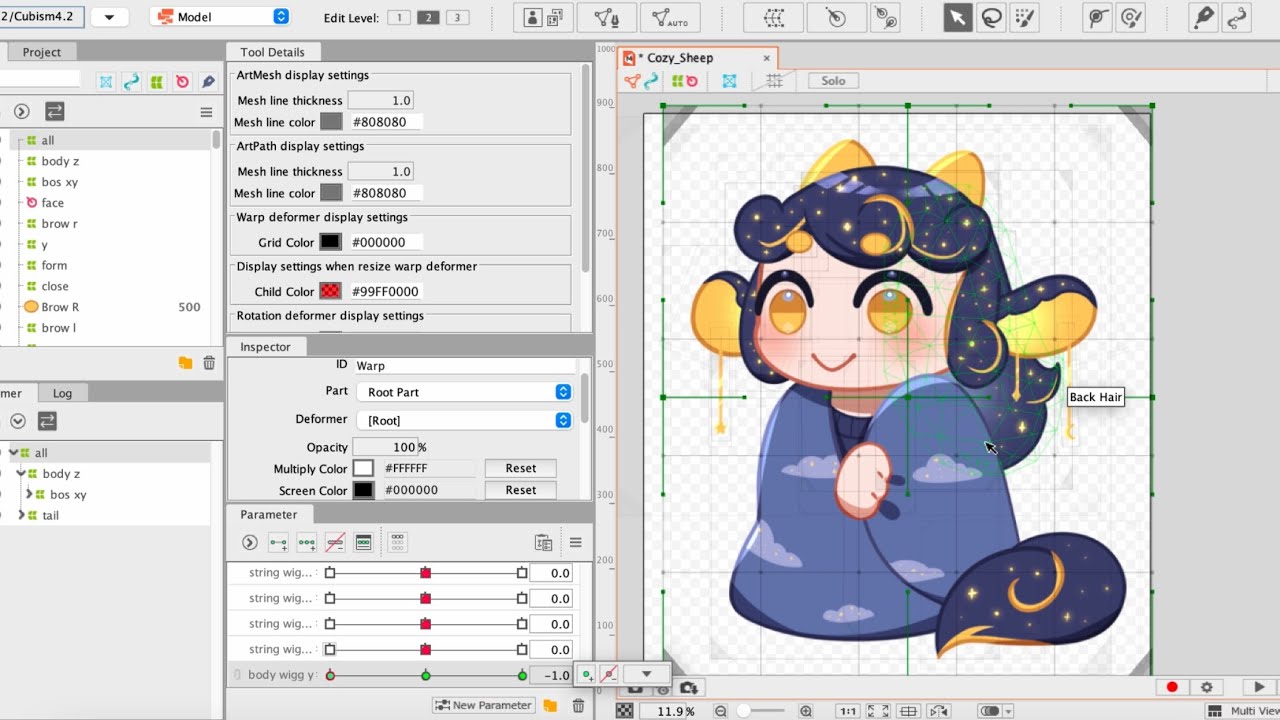Collapse the body z deformer node
Screen dimensions: 1280x720
point(21,473)
